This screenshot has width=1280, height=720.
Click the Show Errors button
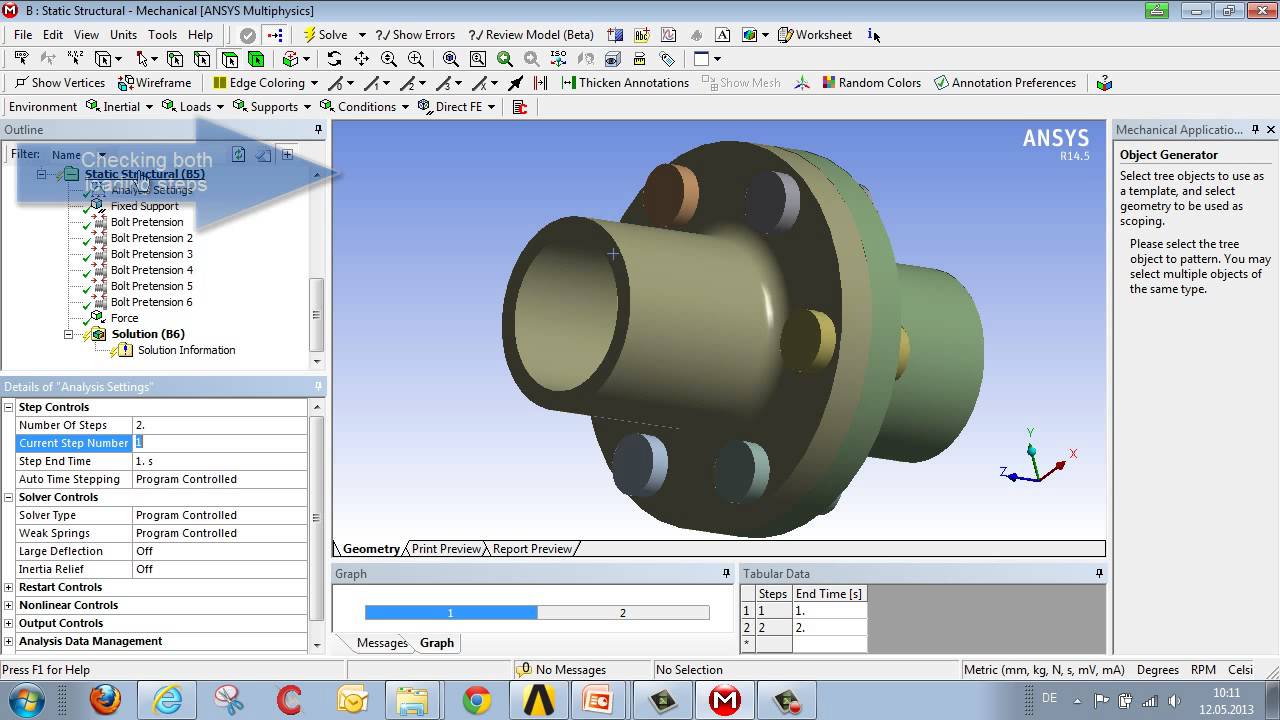pyautogui.click(x=415, y=35)
